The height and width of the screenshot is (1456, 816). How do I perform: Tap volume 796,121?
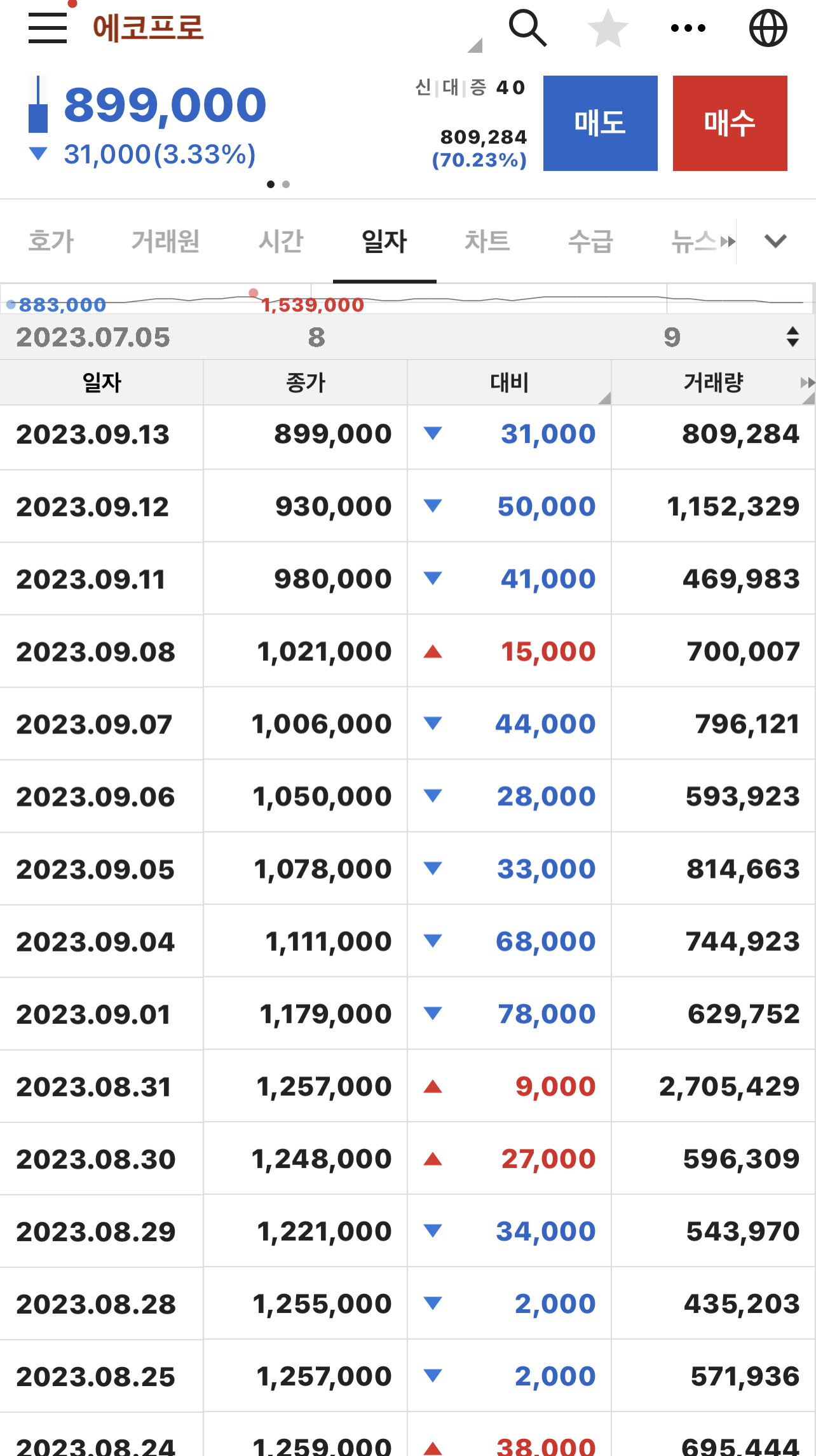pyautogui.click(x=747, y=724)
